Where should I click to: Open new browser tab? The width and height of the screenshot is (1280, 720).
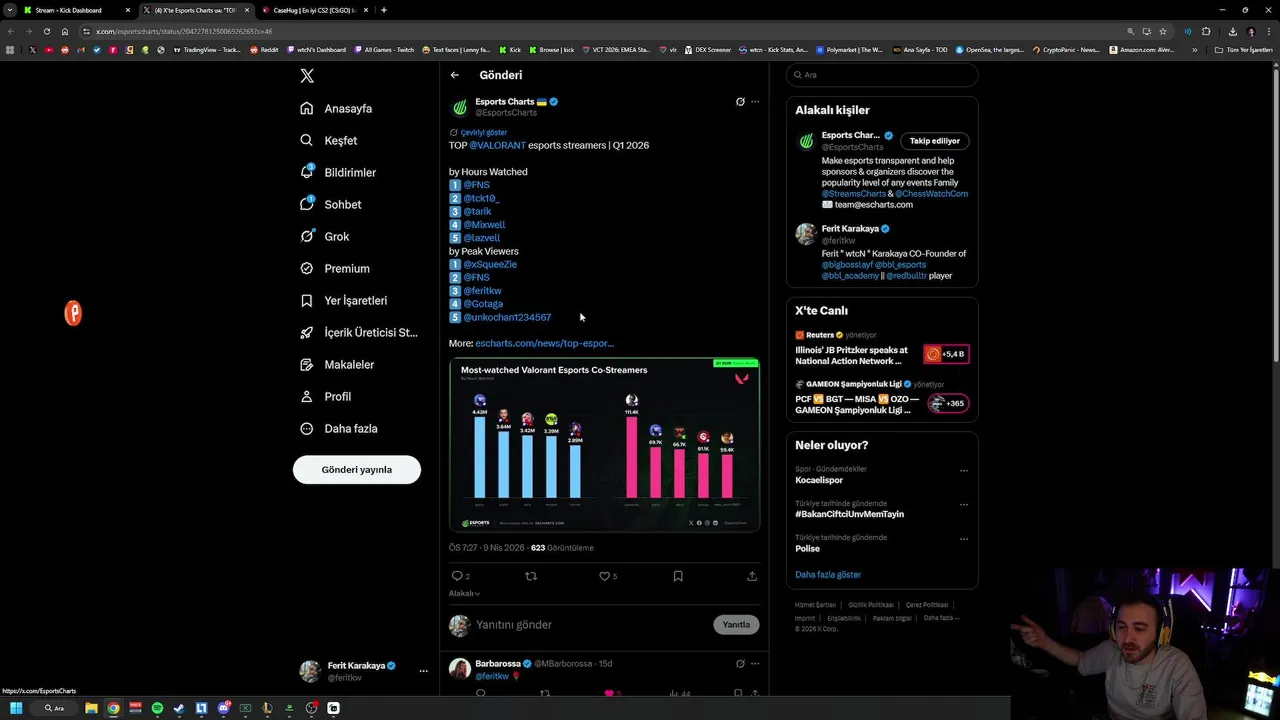pyautogui.click(x=384, y=10)
